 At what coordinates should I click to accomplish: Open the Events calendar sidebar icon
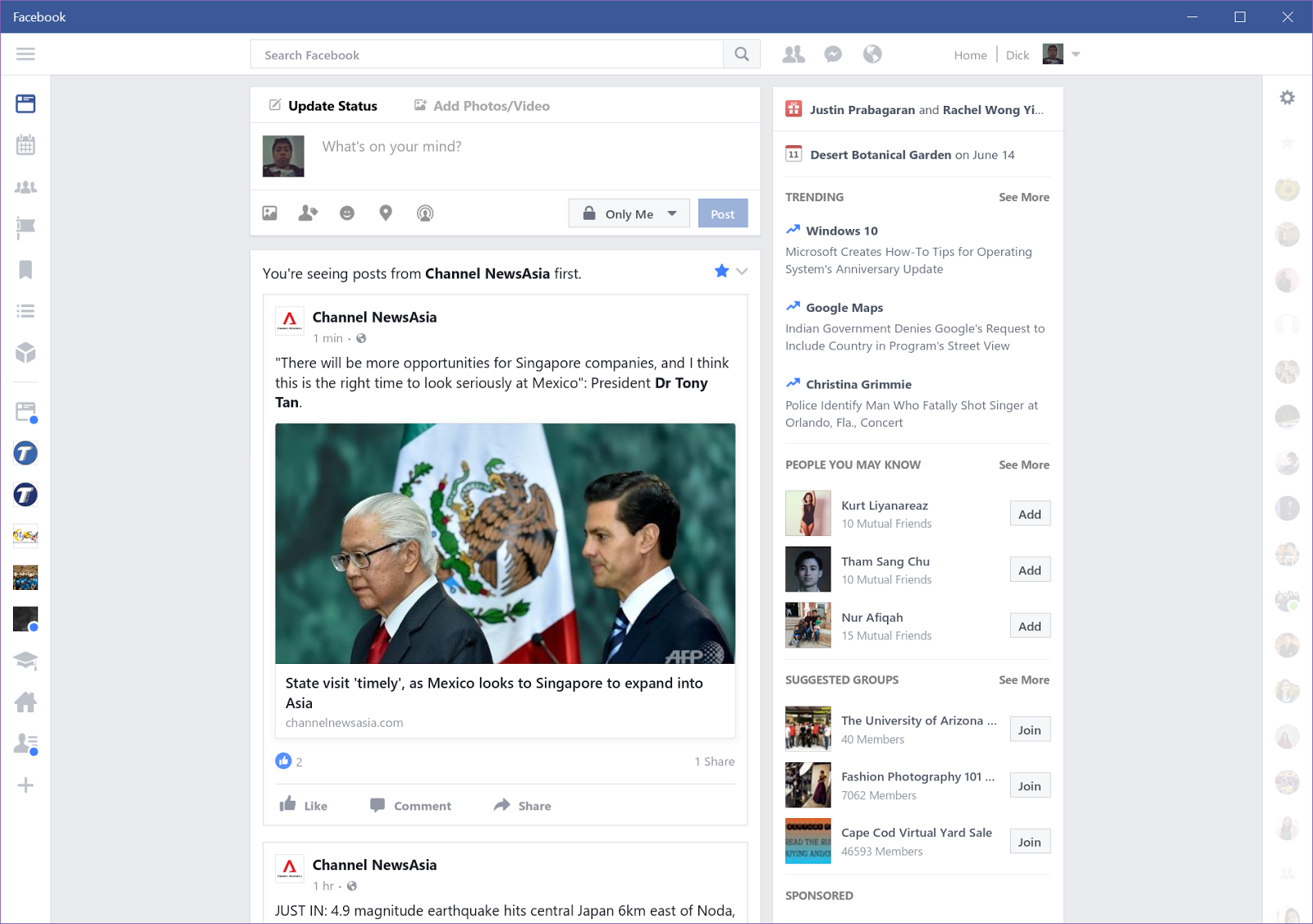coord(25,145)
